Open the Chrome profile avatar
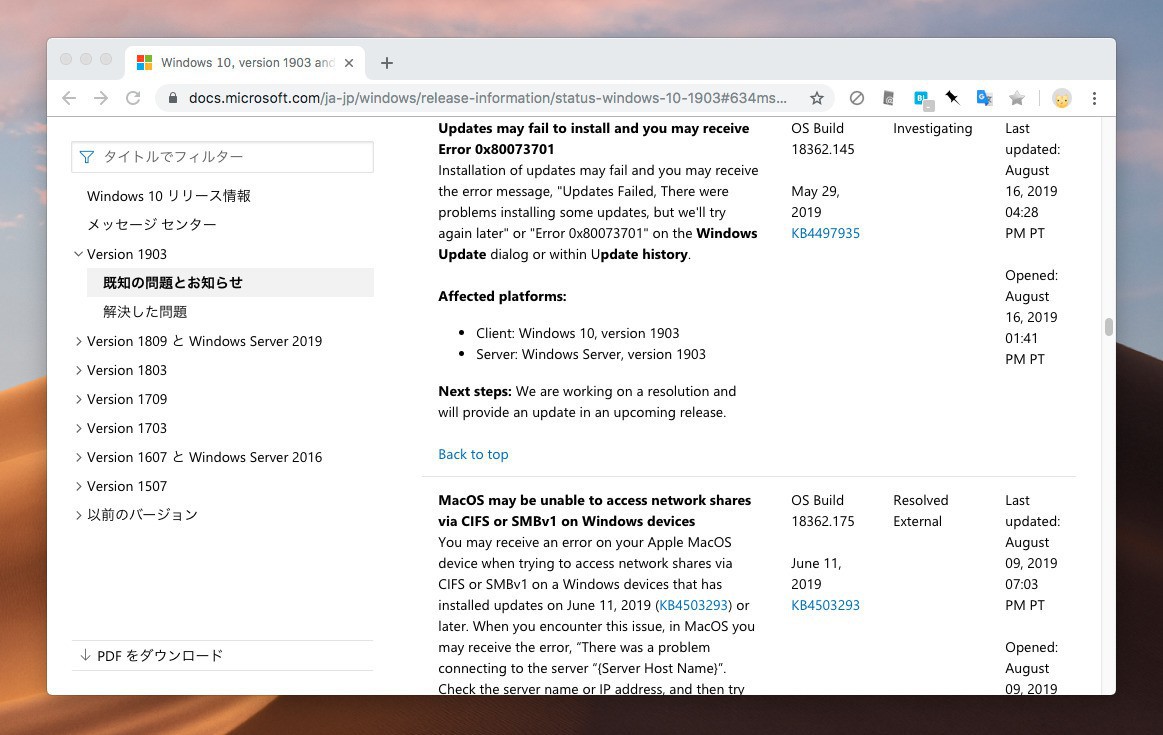 (1061, 98)
